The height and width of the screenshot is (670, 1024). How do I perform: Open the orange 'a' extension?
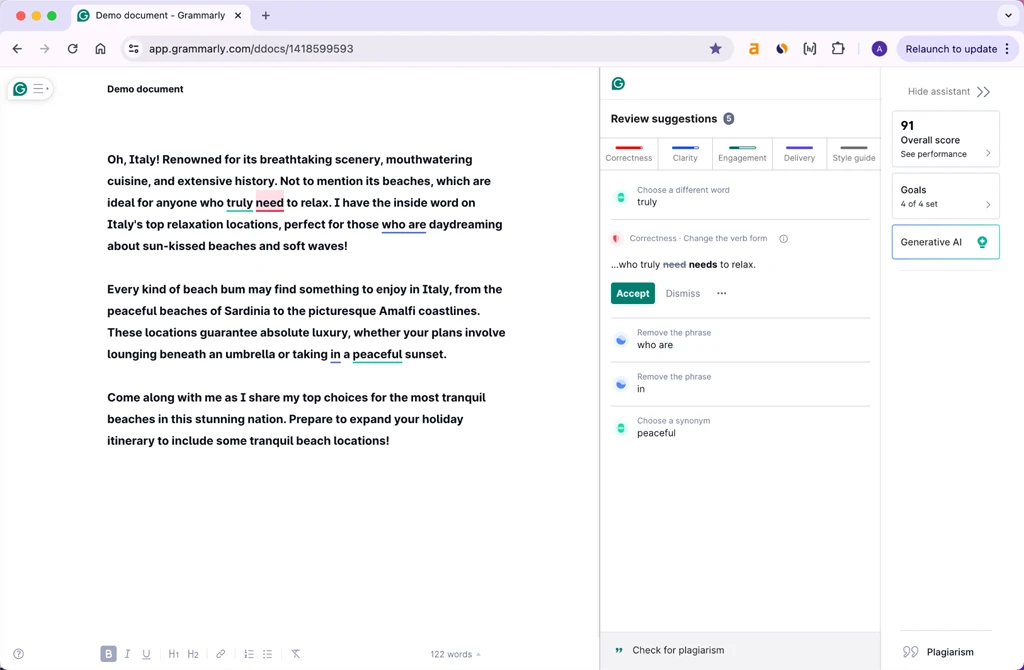coord(754,49)
